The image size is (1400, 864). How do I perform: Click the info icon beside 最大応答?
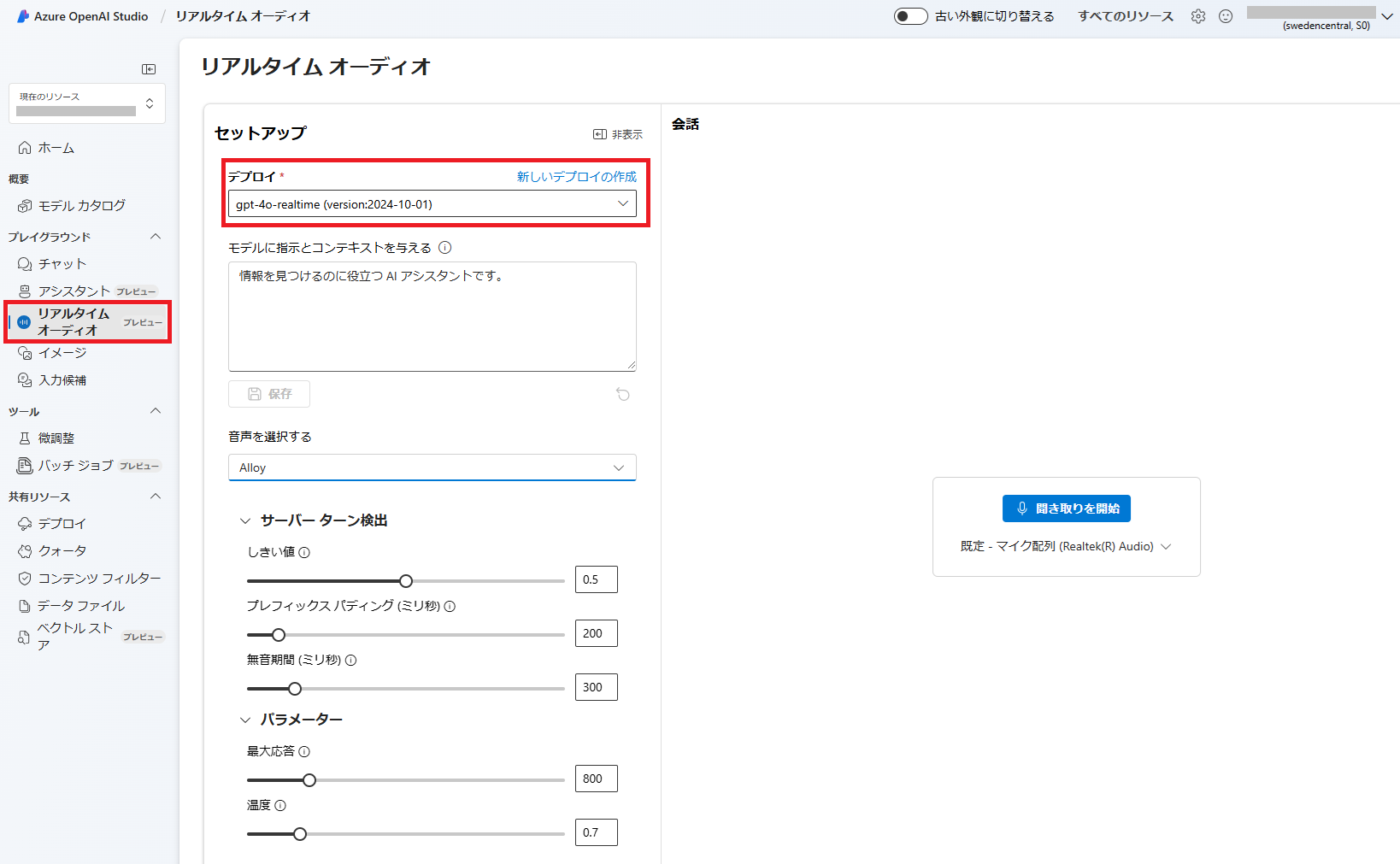pos(304,751)
